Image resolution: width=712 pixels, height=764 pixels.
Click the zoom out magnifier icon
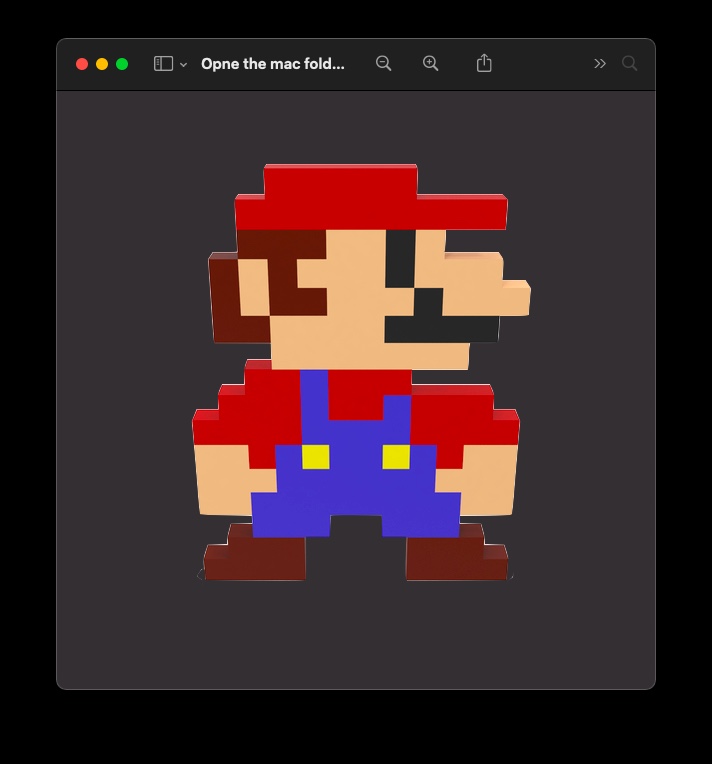point(384,63)
